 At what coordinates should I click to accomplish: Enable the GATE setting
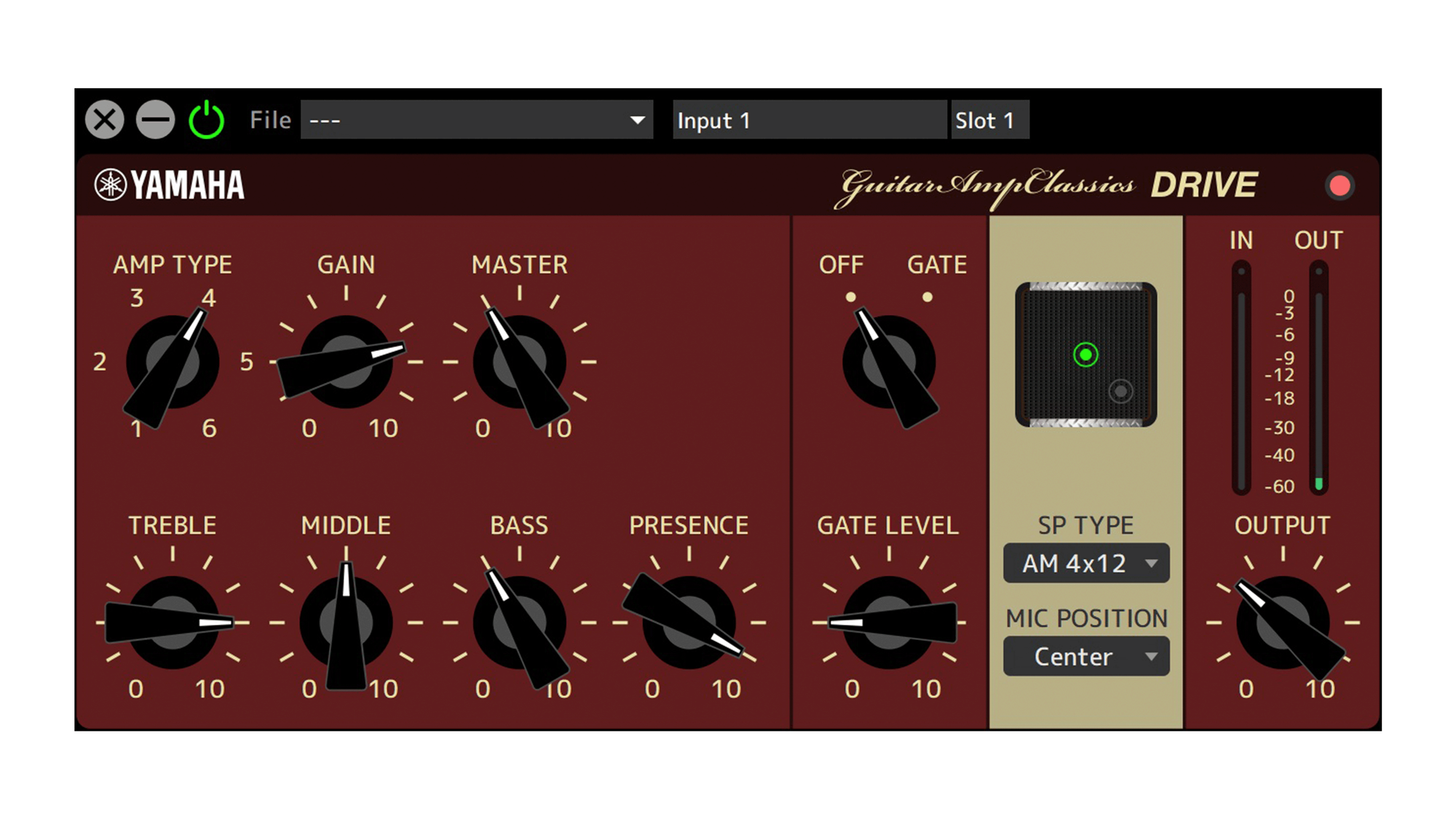927,296
